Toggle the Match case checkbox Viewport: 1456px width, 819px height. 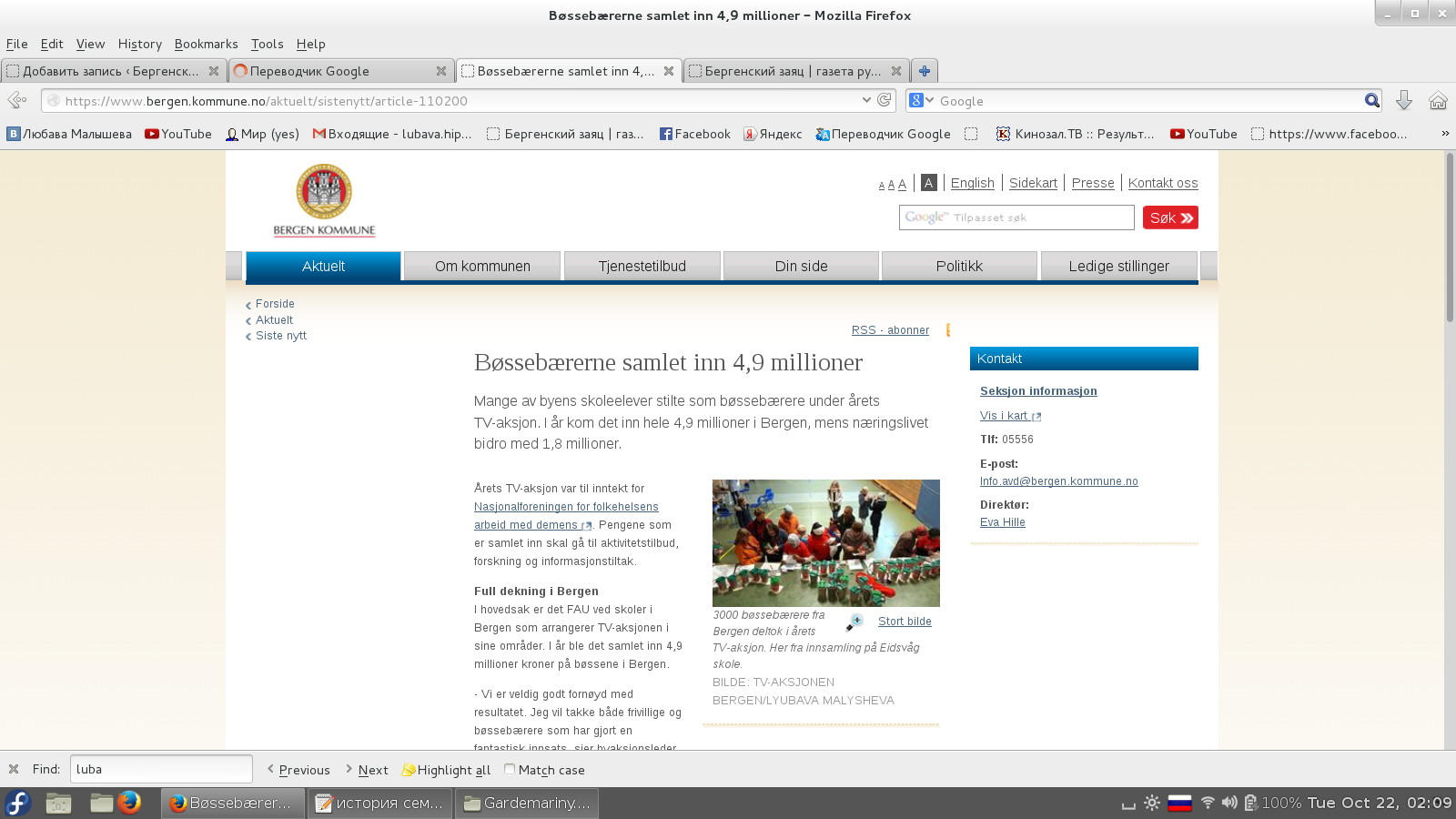pos(510,769)
